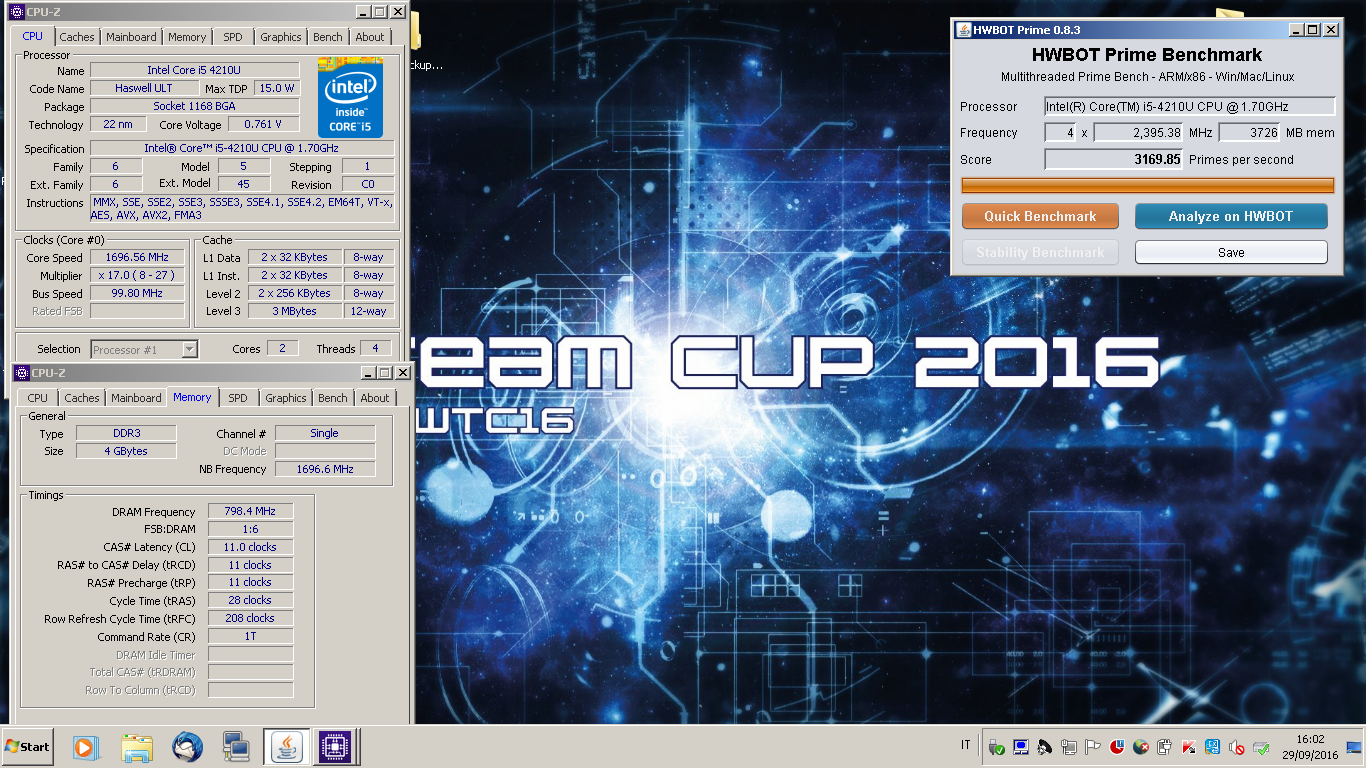The image size is (1366, 768).
Task: Open the Action Center flag icon
Action: coord(1093,747)
